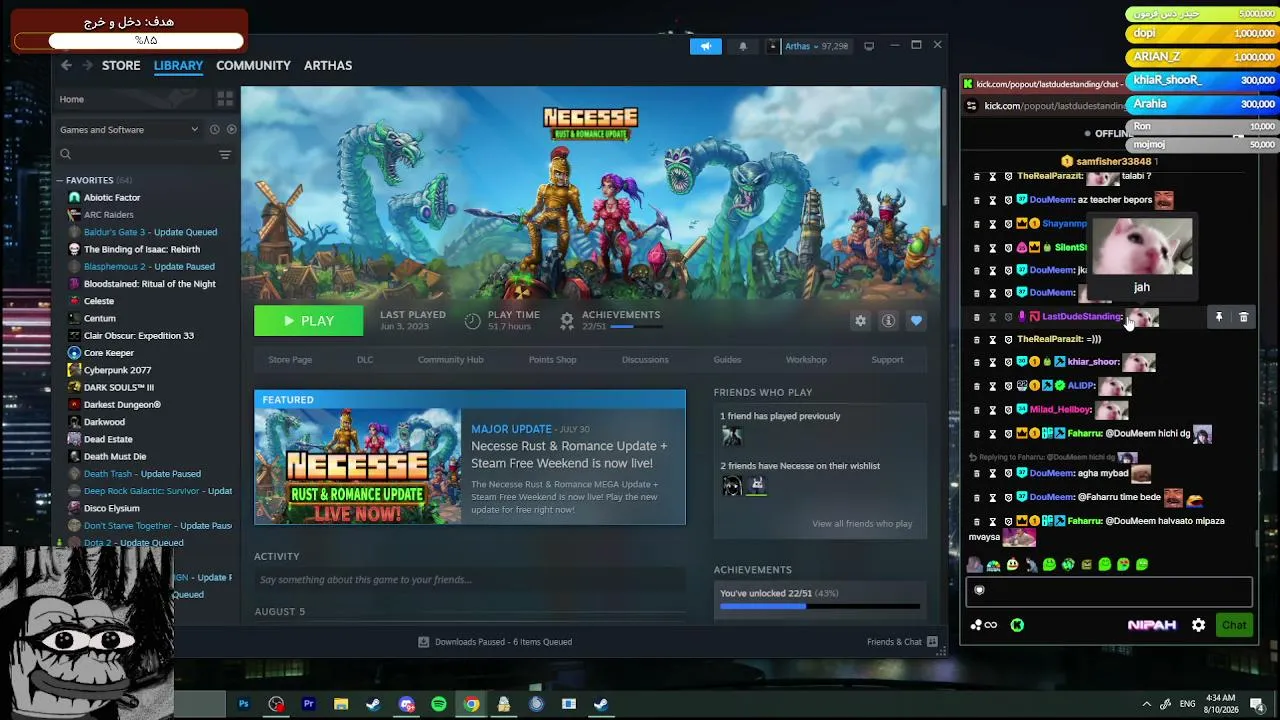The image size is (1280, 720).
Task: Select Core Keeper in library list
Action: pyautogui.click(x=109, y=353)
